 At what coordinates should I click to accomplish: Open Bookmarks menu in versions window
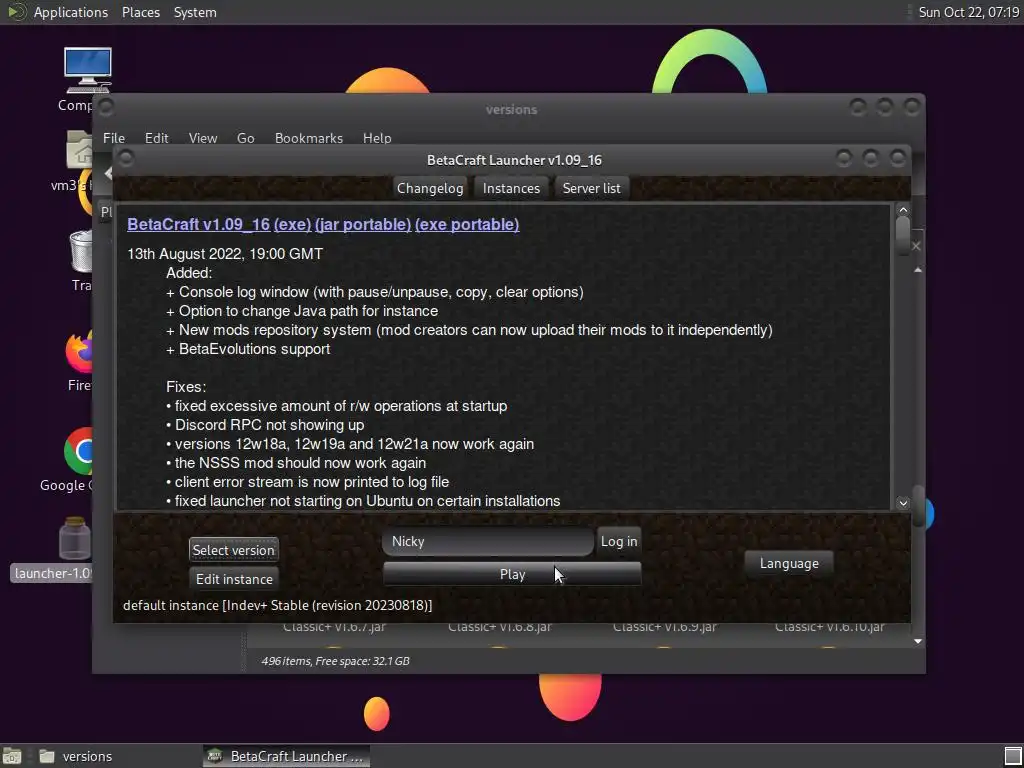tap(308, 138)
